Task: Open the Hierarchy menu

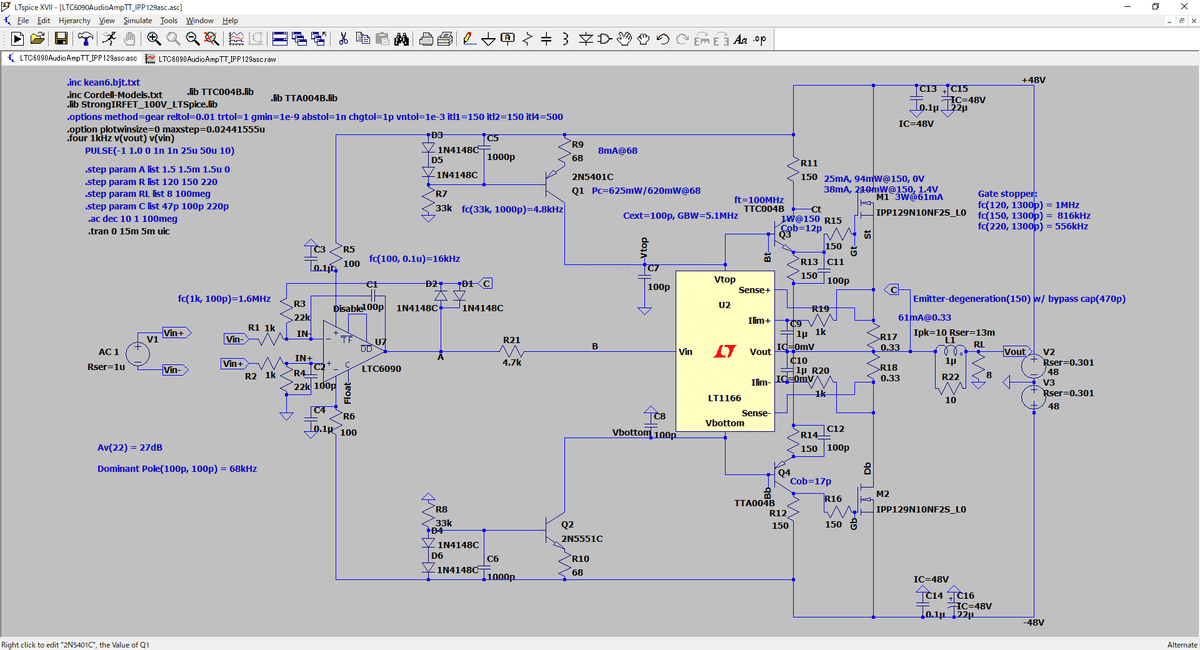Action: (x=75, y=20)
